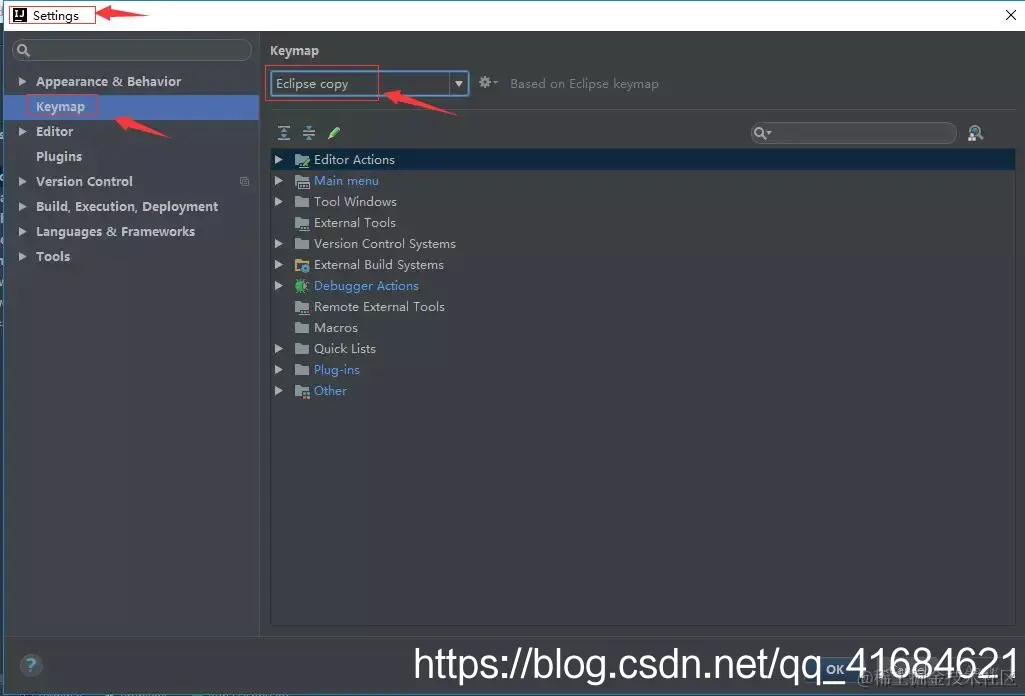This screenshot has width=1025, height=696.
Task: Open the keymap gear actions menu
Action: pyautogui.click(x=488, y=82)
